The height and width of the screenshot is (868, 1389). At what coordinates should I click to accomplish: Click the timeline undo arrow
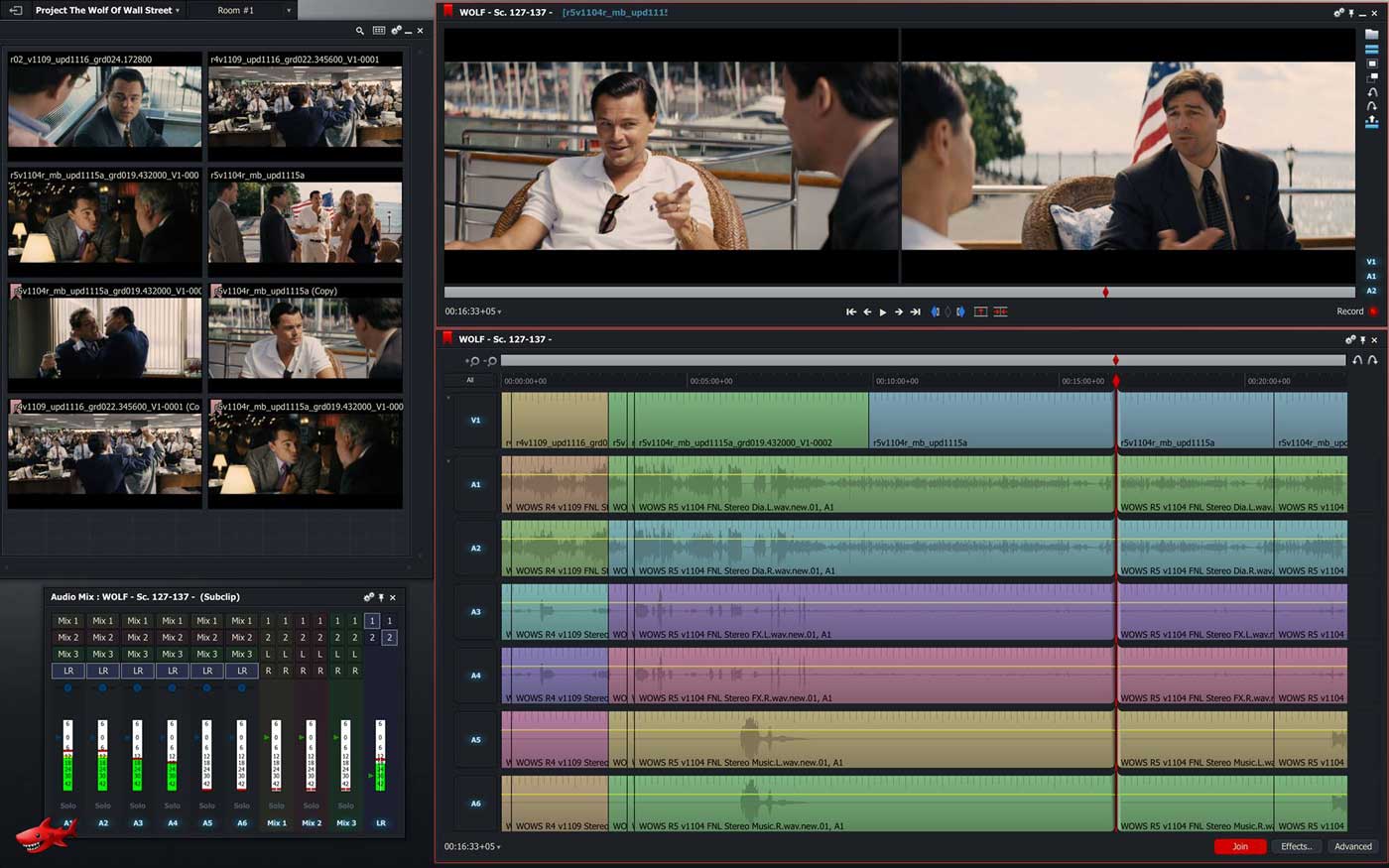1357,360
